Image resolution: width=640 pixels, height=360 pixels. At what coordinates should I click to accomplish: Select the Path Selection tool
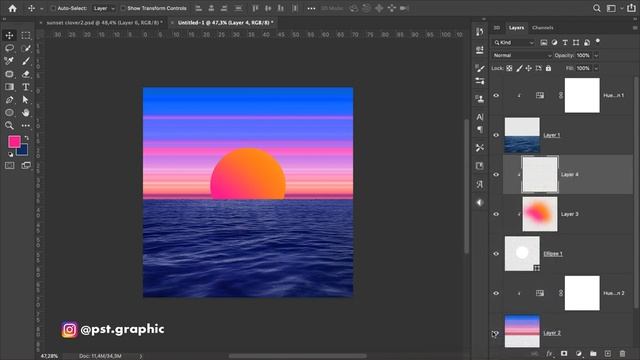pyautogui.click(x=26, y=100)
